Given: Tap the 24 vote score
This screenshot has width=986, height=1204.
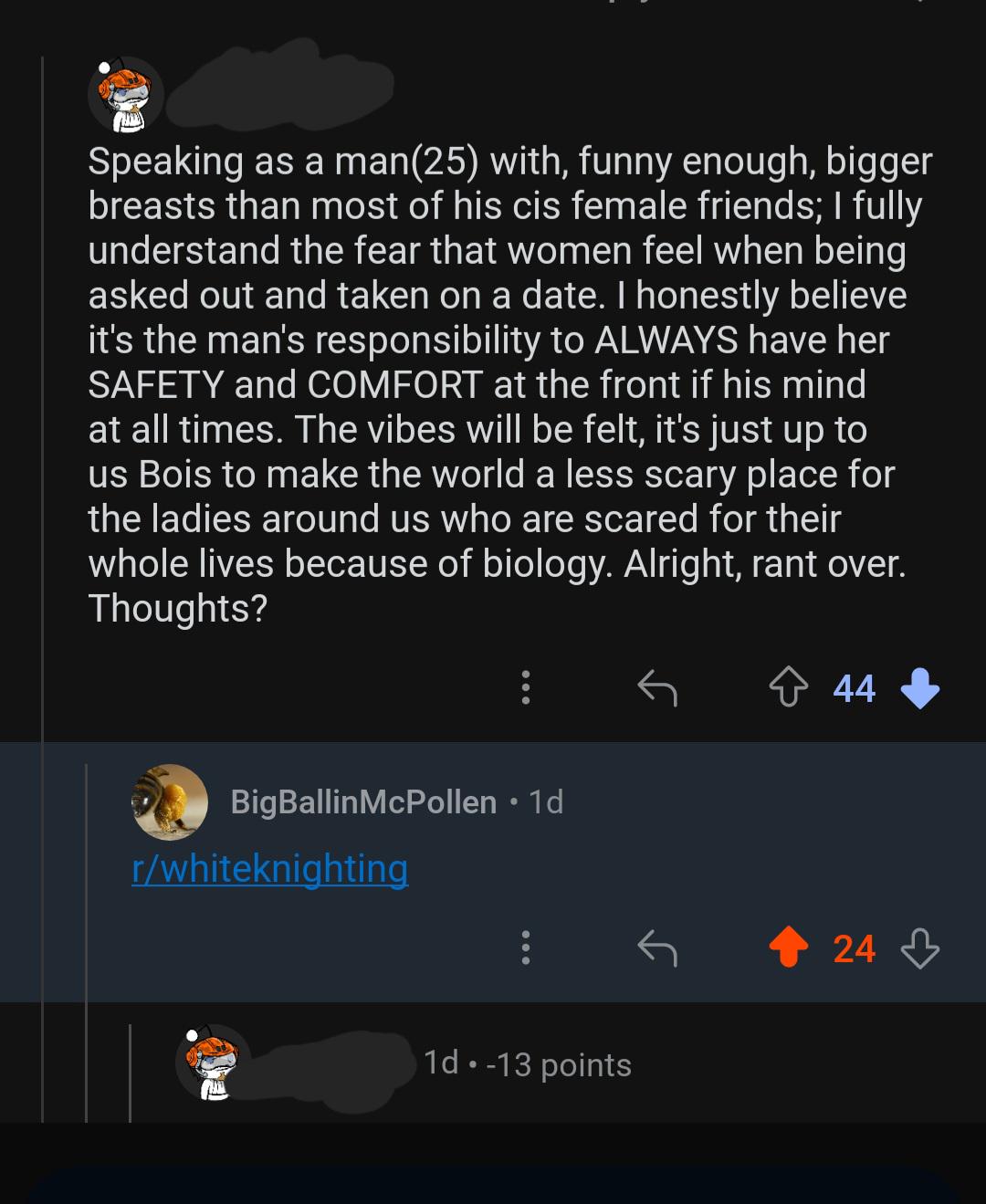Looking at the screenshot, I should (854, 948).
